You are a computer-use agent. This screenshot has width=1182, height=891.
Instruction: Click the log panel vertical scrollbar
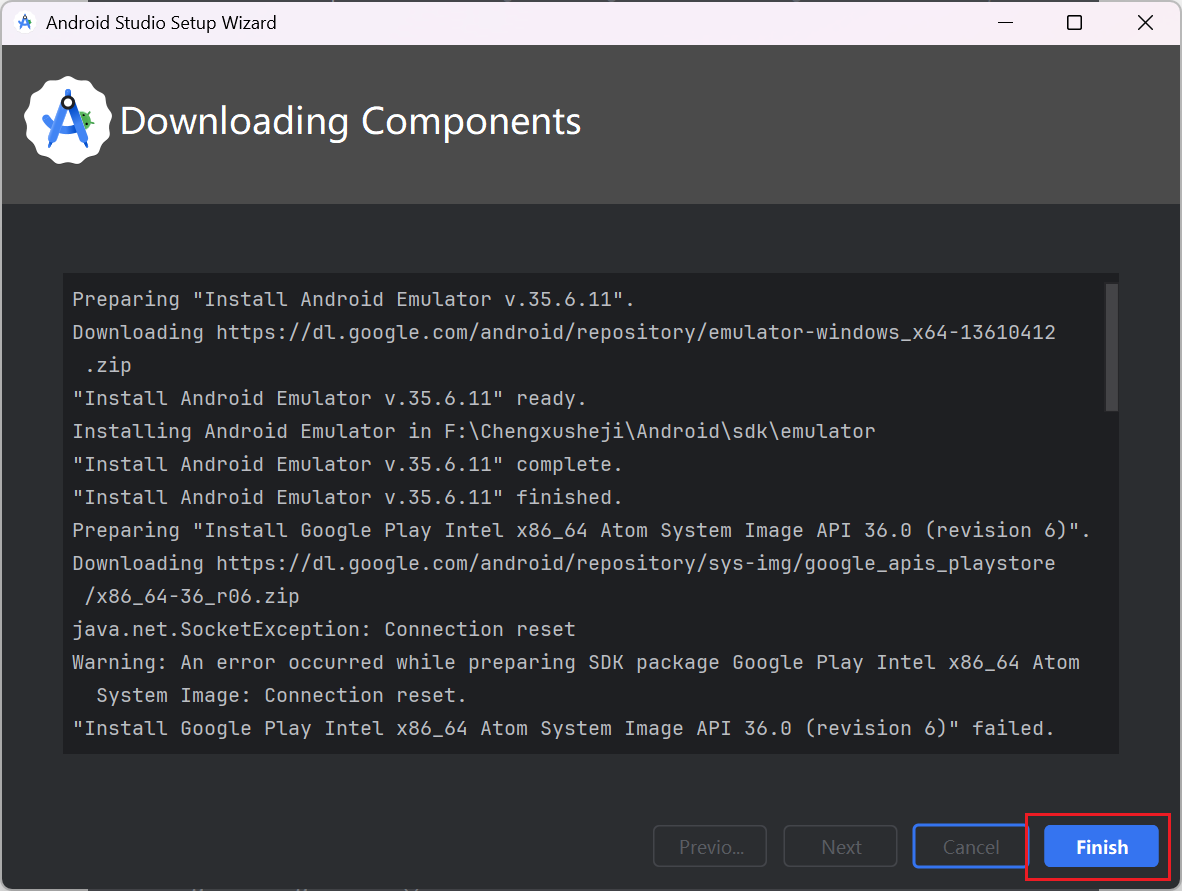point(1111,348)
